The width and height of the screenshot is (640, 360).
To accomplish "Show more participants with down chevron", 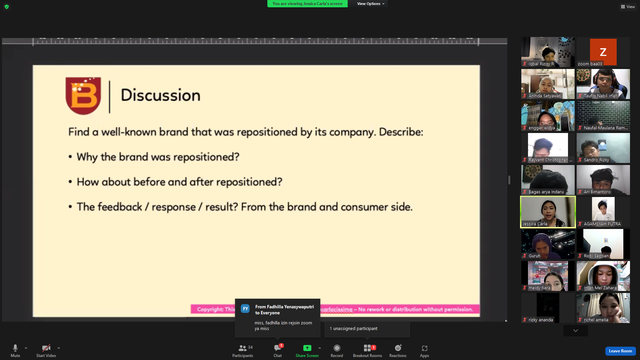I will pyautogui.click(x=576, y=331).
